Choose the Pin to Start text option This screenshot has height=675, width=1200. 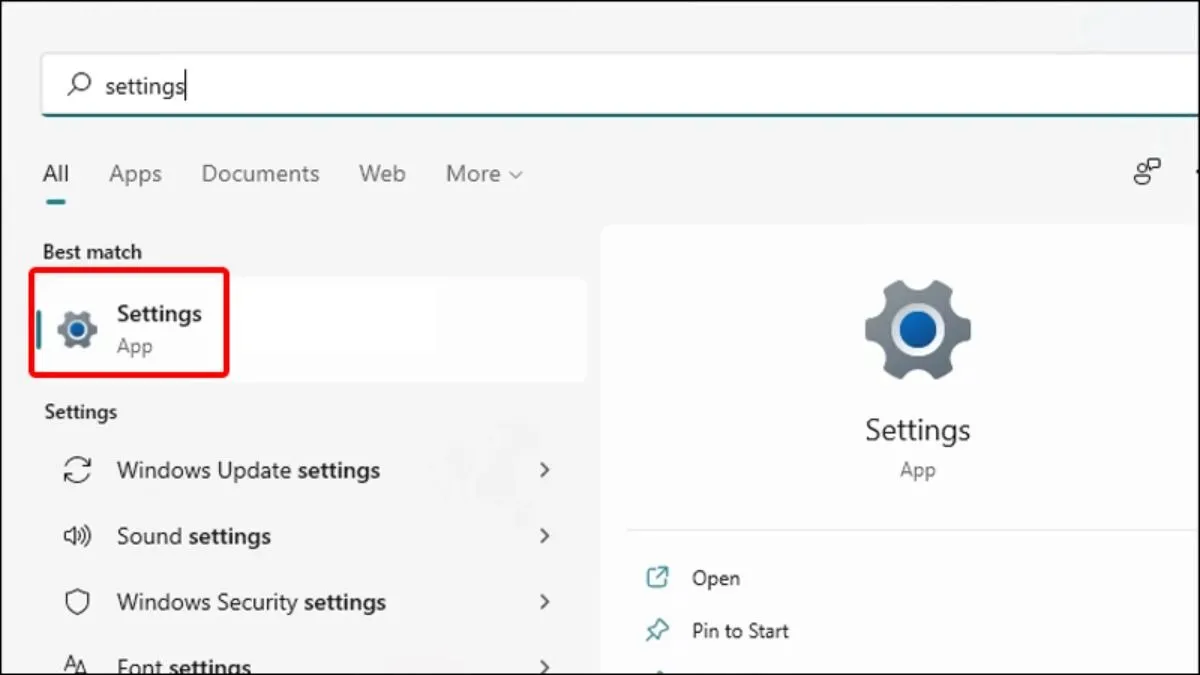click(740, 631)
